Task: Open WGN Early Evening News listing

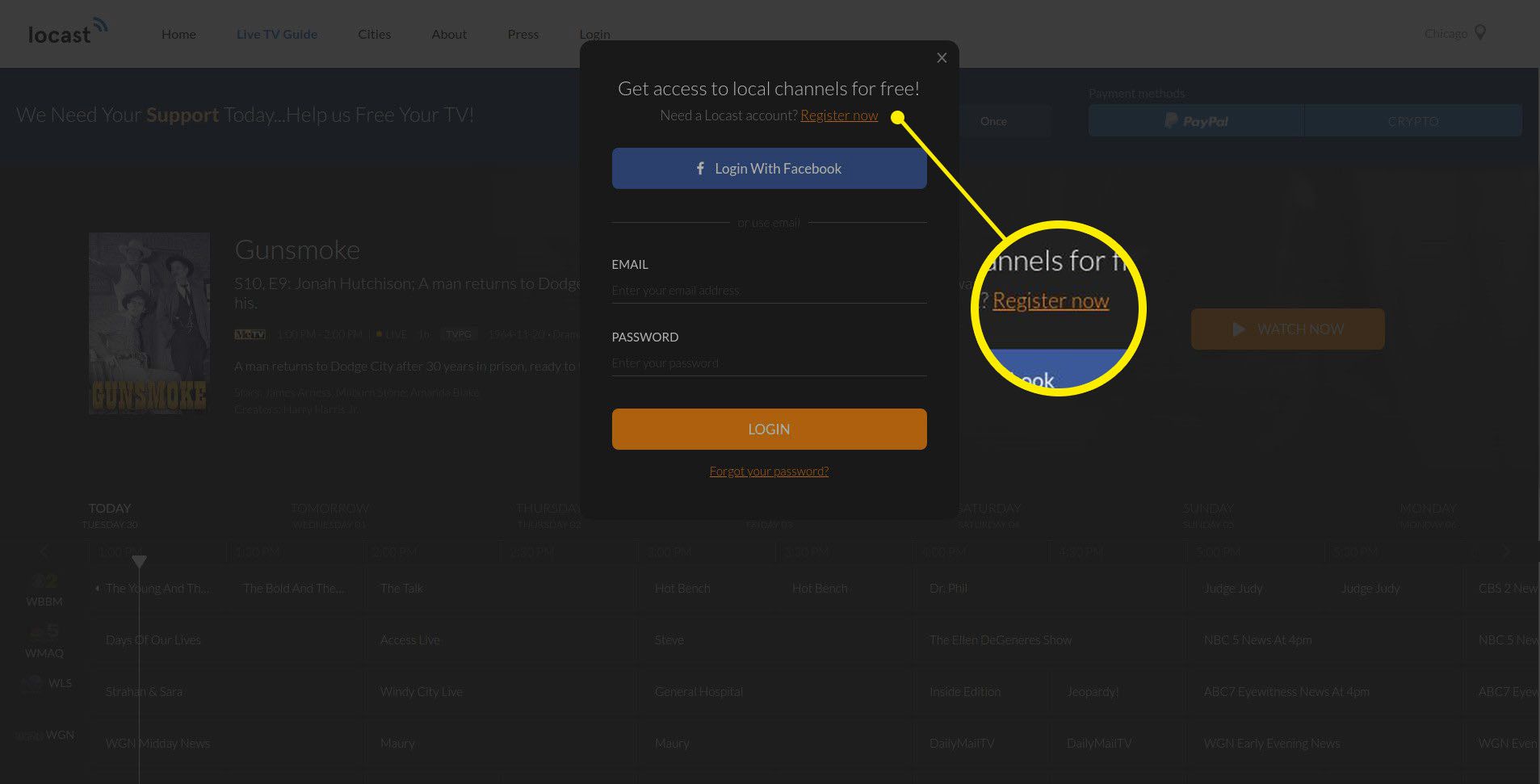Action: pos(1272,744)
